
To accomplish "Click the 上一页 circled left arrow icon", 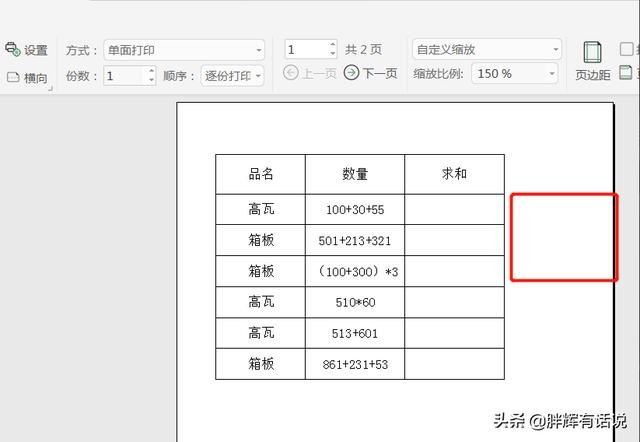I will click(x=291, y=73).
